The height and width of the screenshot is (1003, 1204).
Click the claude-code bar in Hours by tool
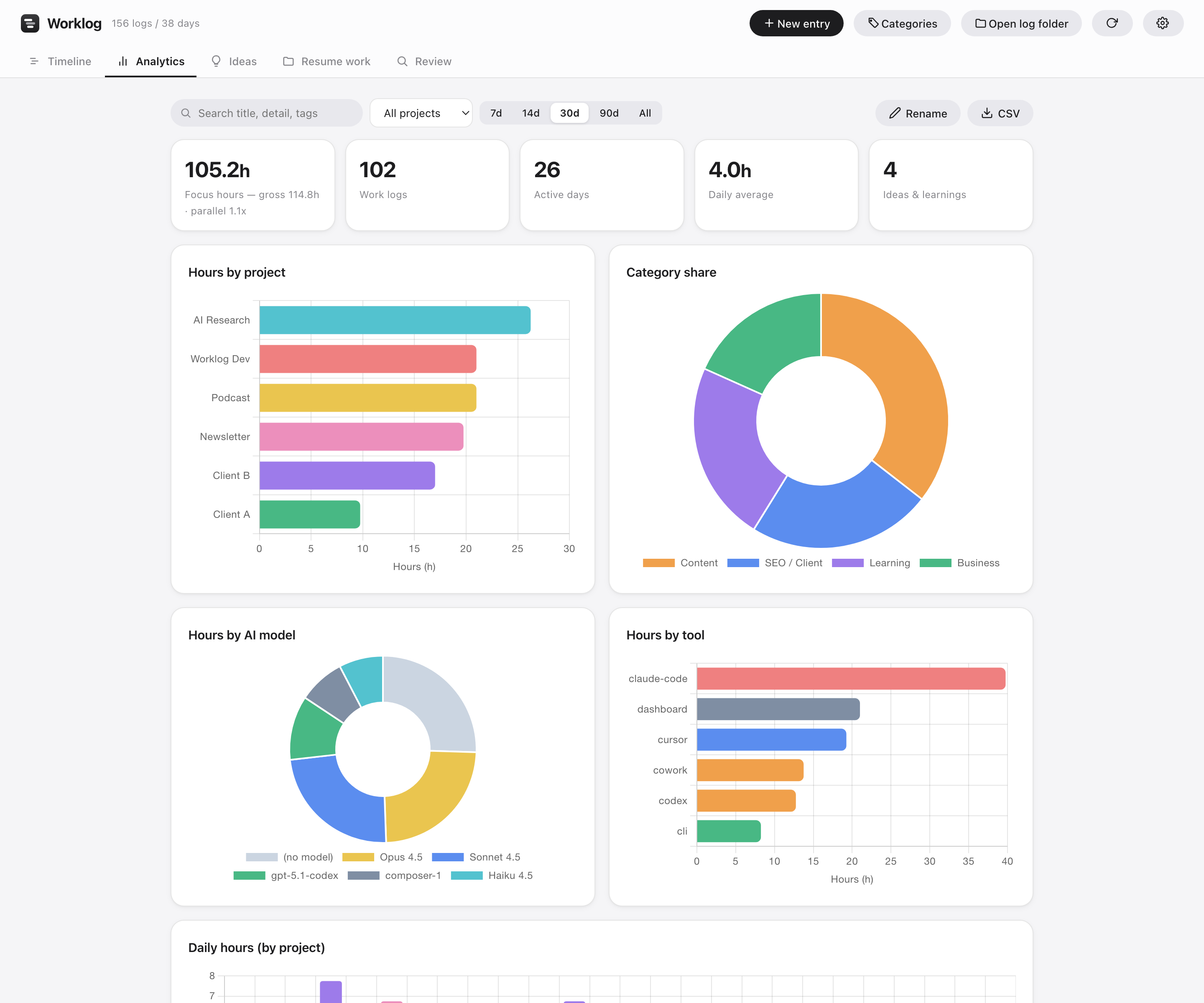point(852,679)
